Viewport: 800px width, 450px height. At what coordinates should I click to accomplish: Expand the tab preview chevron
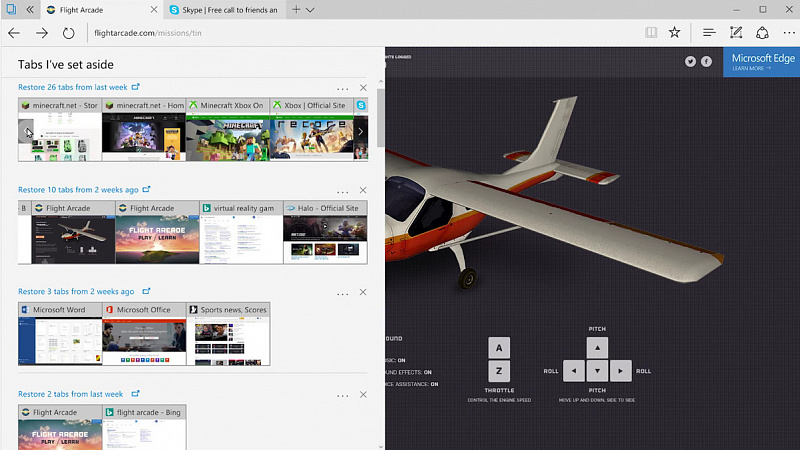[x=310, y=10]
